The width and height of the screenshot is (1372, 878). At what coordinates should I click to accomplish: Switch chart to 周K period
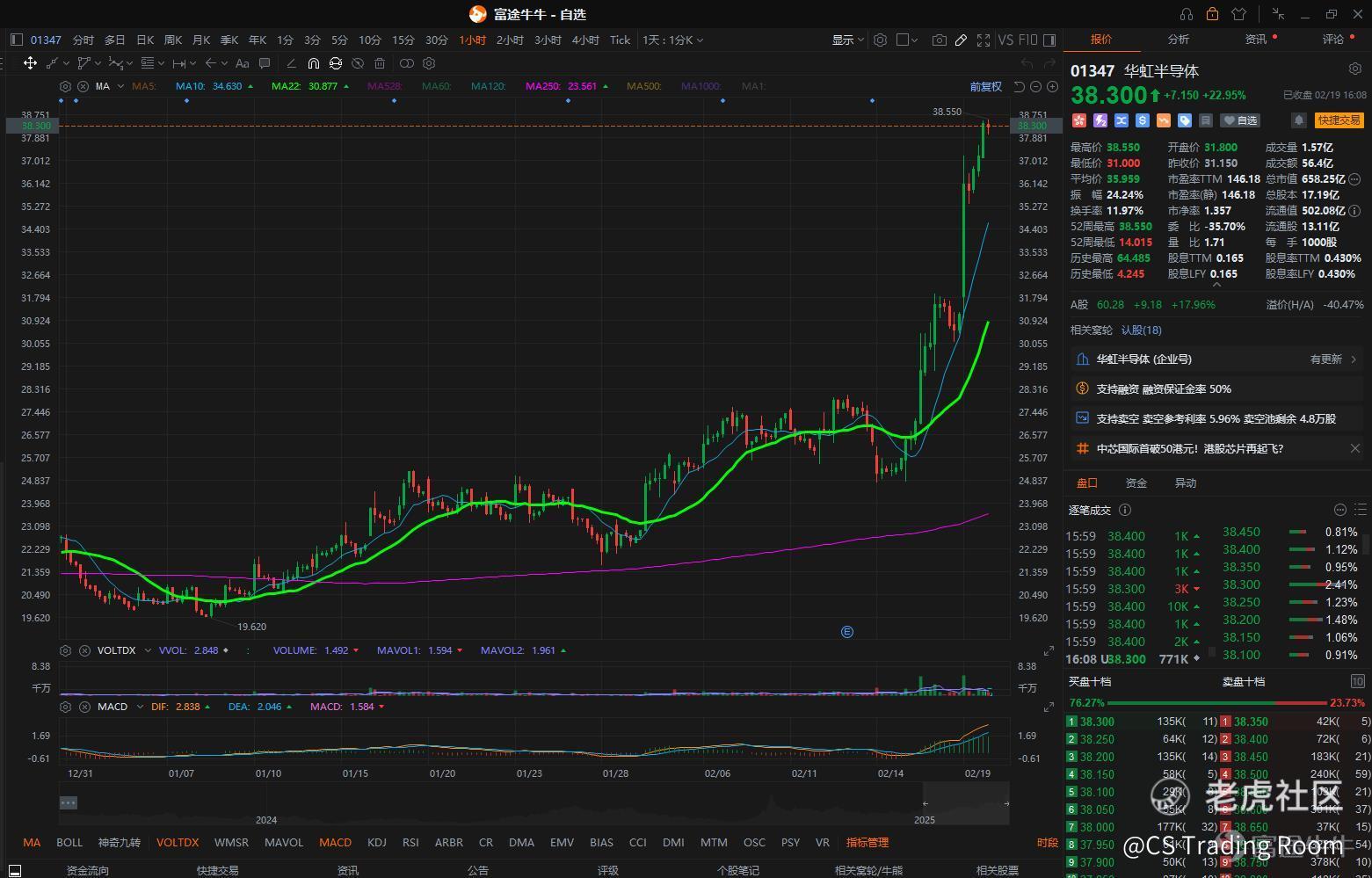coord(173,40)
